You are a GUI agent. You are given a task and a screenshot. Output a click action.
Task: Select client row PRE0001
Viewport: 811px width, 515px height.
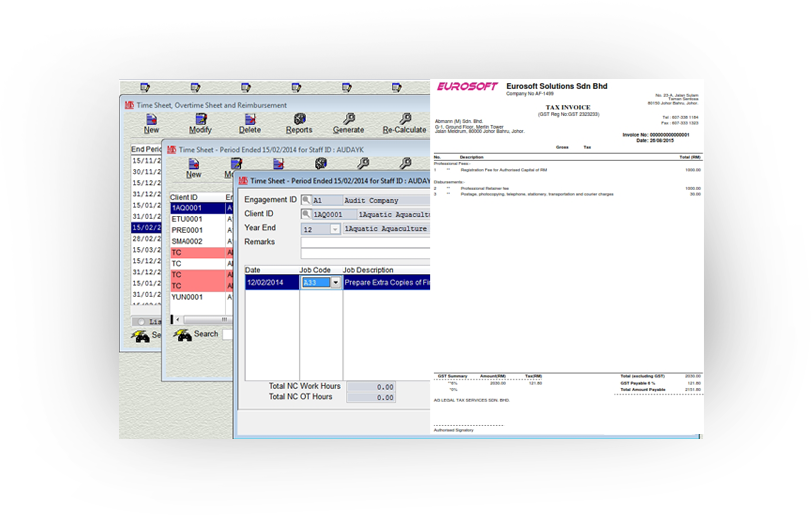[202, 230]
